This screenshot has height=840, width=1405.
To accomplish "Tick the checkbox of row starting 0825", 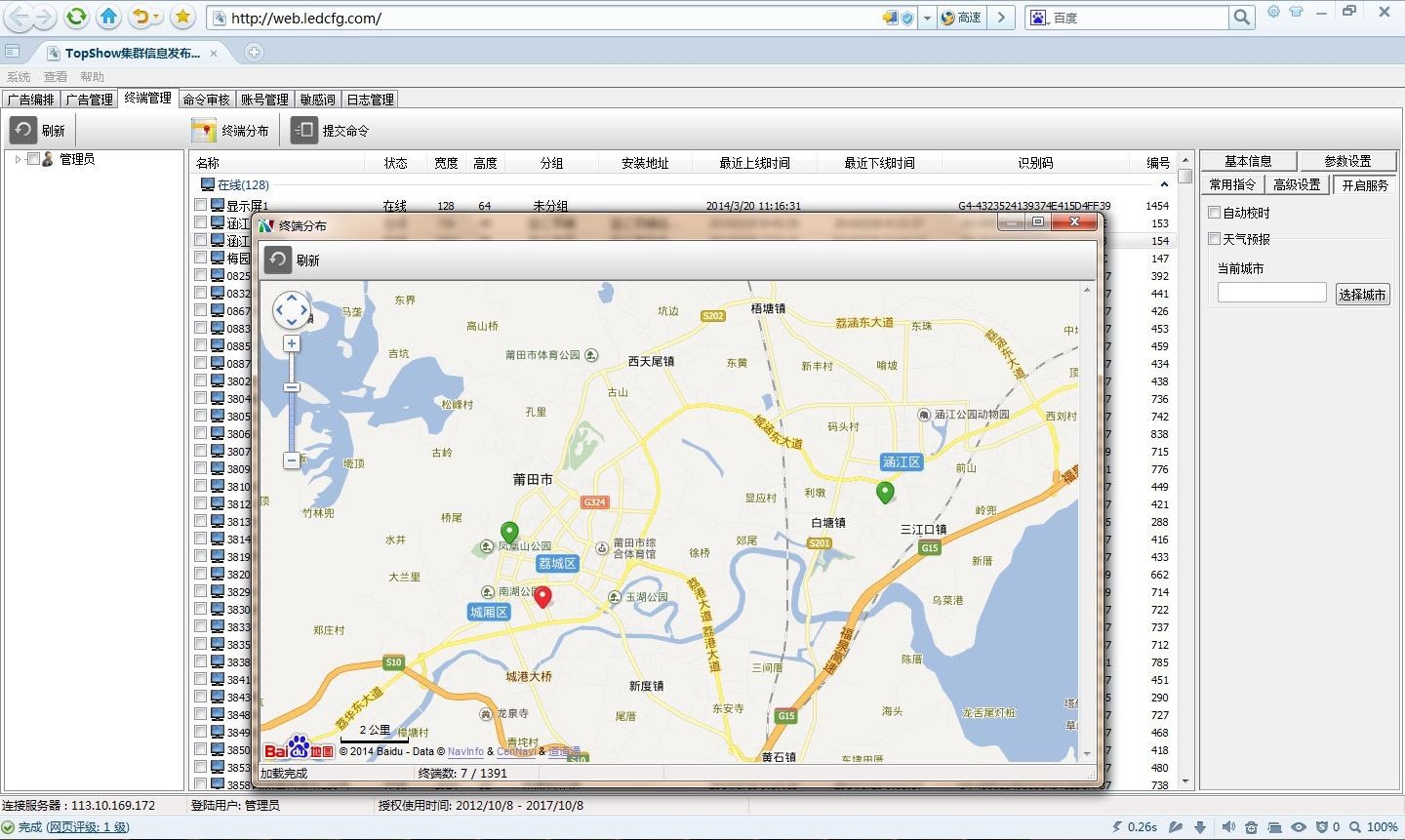I will pos(200,275).
